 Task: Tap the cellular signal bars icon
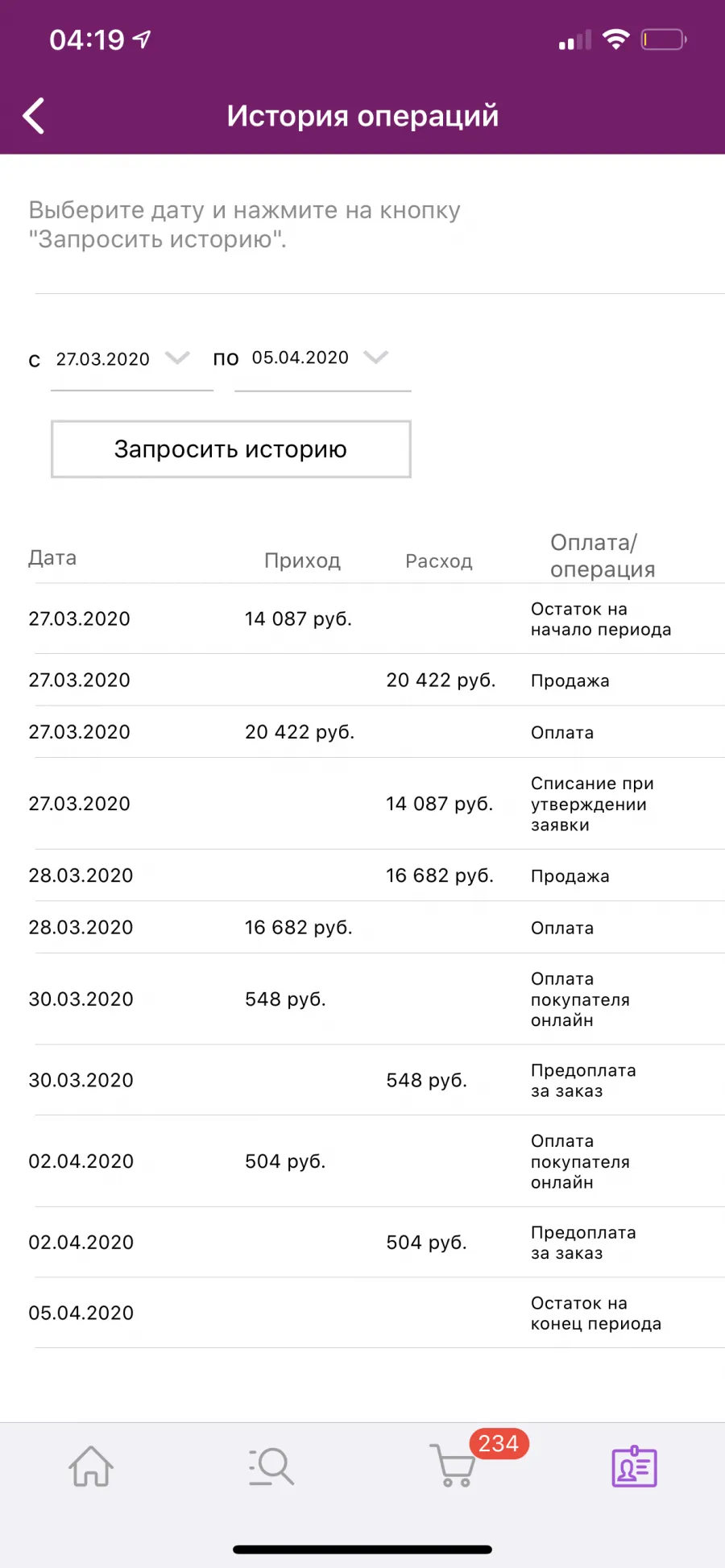[575, 39]
